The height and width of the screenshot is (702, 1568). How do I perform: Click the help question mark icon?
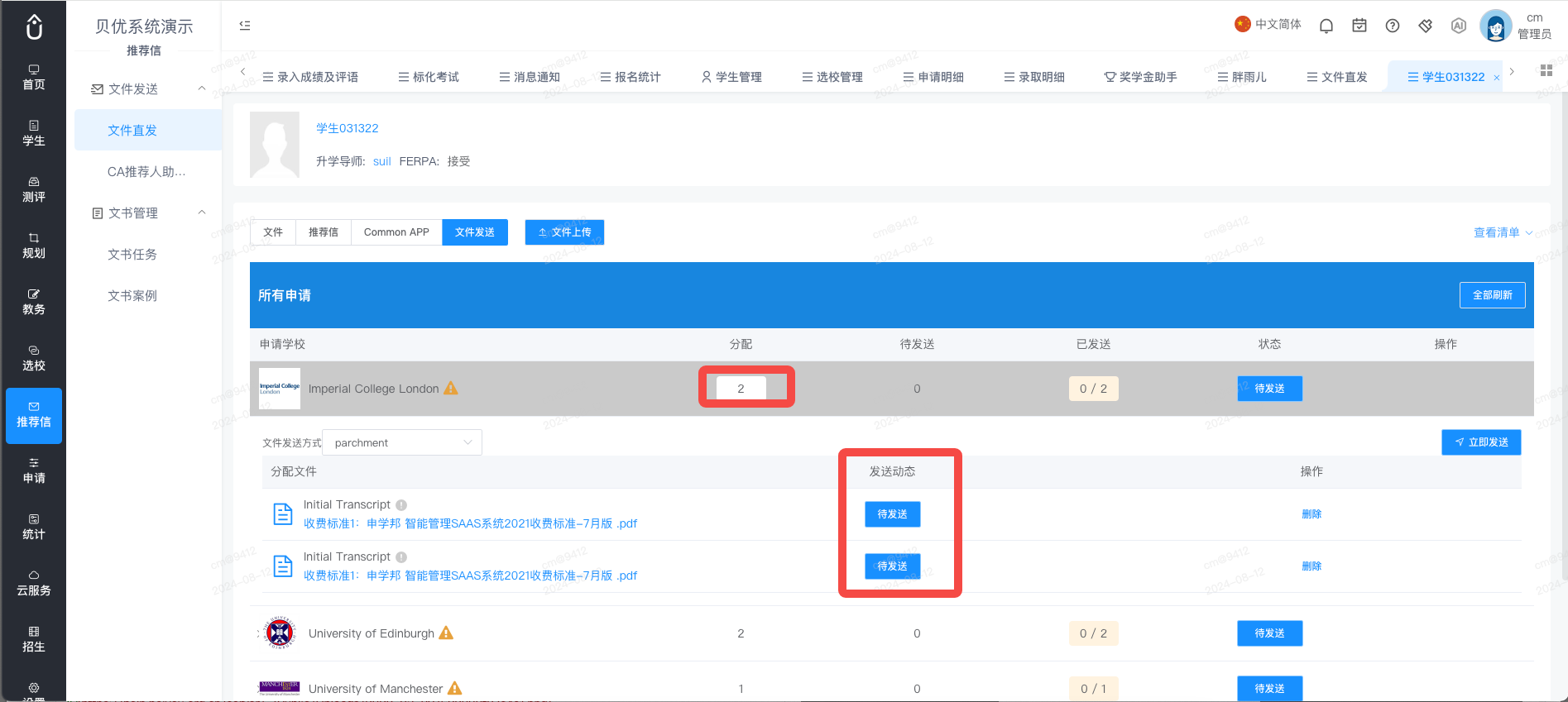pyautogui.click(x=1393, y=26)
